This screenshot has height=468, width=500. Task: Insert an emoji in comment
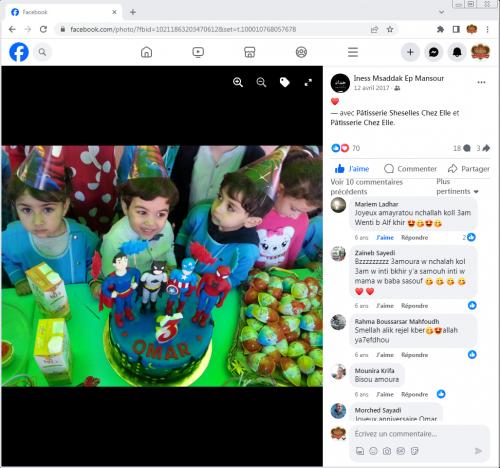coord(373,451)
